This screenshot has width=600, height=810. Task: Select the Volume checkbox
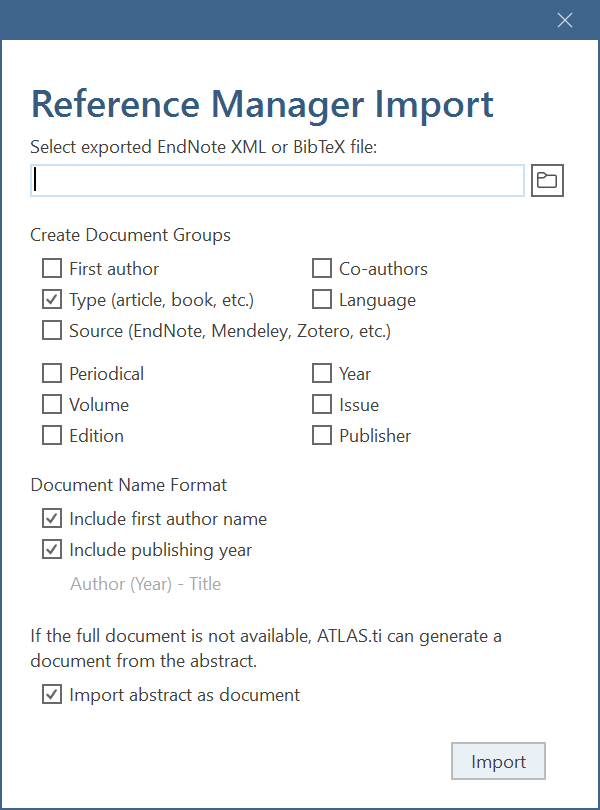click(52, 404)
